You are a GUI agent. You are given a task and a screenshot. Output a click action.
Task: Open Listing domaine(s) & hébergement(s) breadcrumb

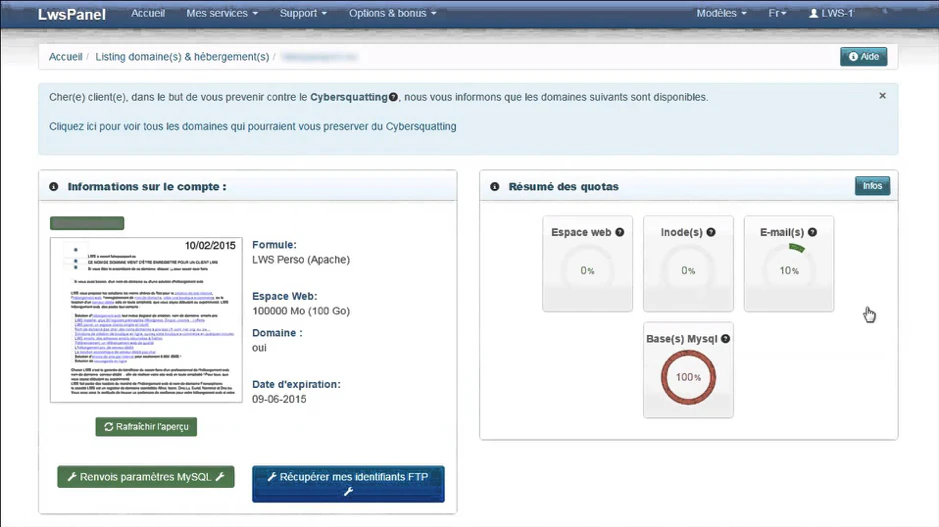coord(182,57)
